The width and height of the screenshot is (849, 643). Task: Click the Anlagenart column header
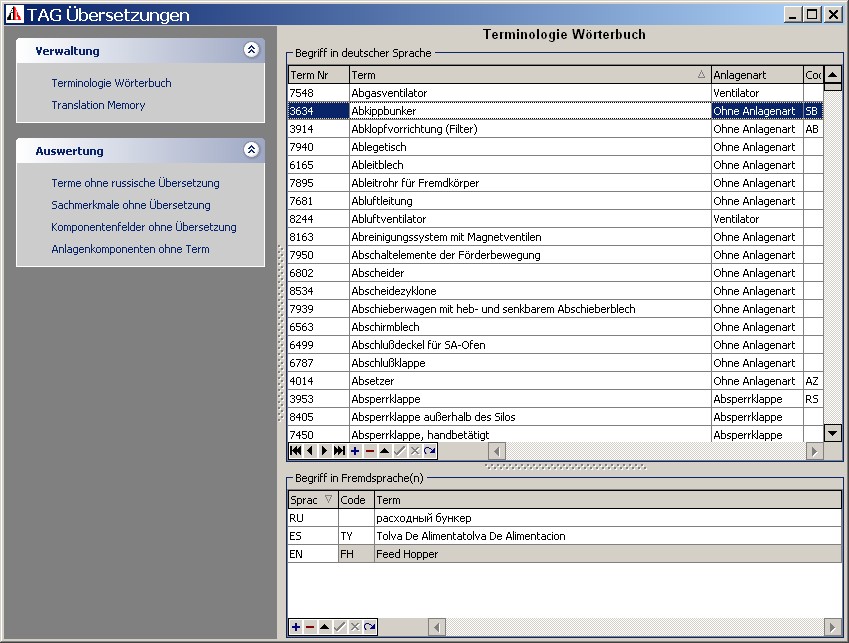(x=757, y=75)
